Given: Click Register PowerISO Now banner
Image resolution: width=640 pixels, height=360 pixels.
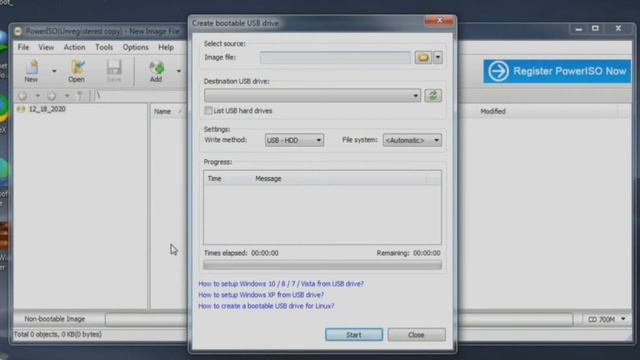Looking at the screenshot, I should (x=557, y=71).
